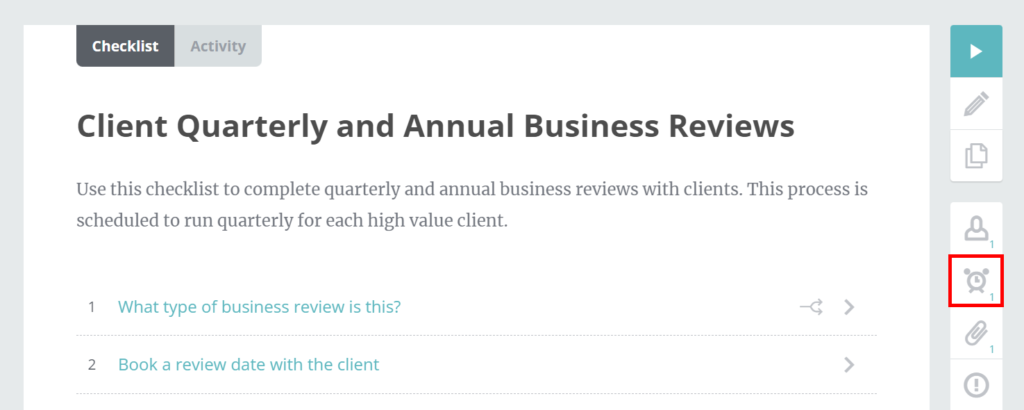Open the paperclip attachments icon
The width and height of the screenshot is (1024, 410).
(976, 334)
